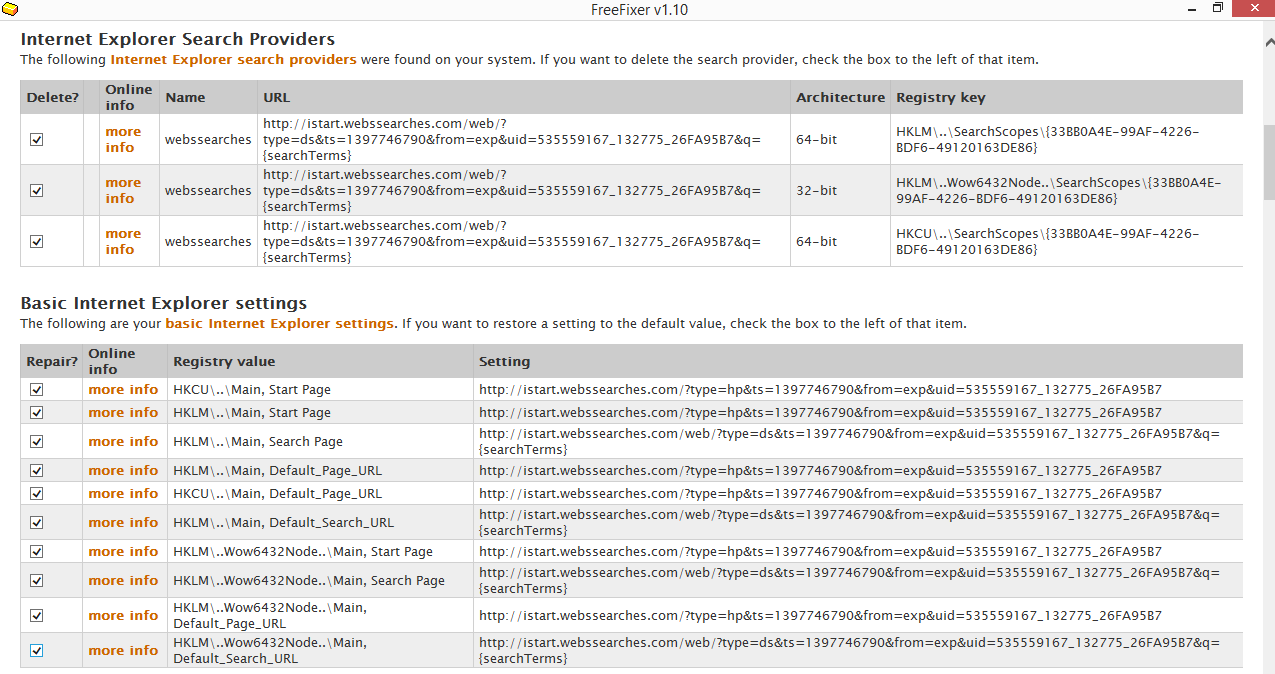The width and height of the screenshot is (1275, 674).
Task: Open more info for HKCU Main, Start Page
Action: pyautogui.click(x=123, y=390)
